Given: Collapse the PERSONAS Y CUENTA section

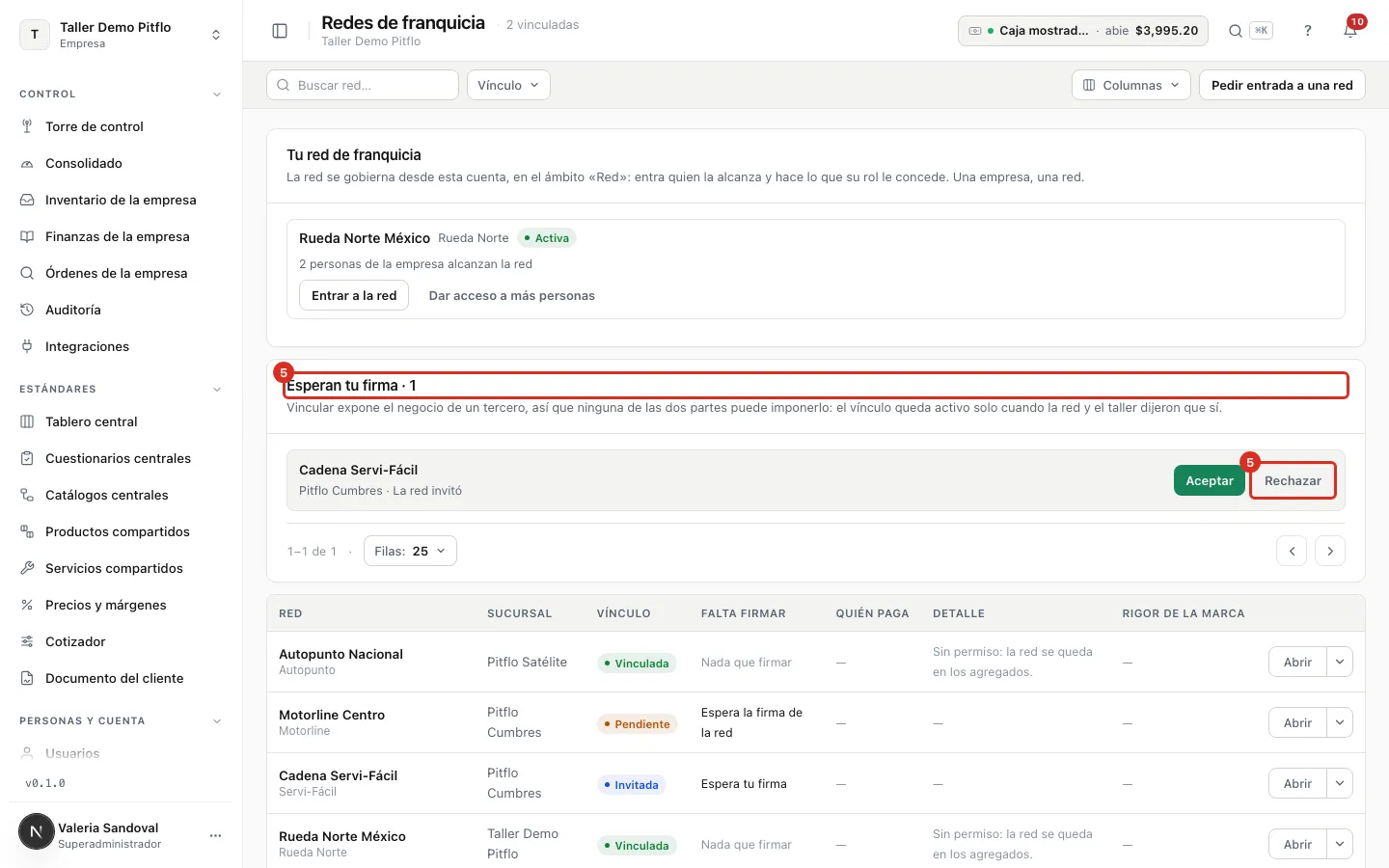Looking at the screenshot, I should pyautogui.click(x=217, y=721).
